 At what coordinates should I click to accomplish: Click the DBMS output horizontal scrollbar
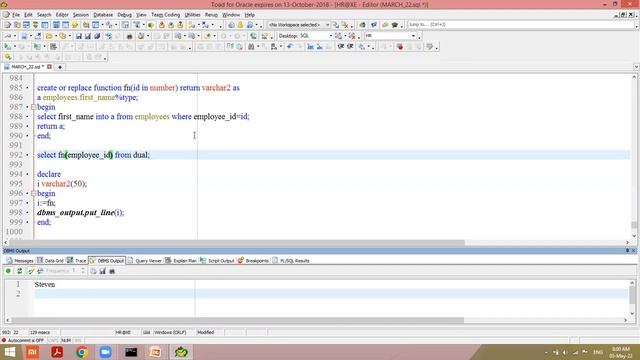point(237,320)
